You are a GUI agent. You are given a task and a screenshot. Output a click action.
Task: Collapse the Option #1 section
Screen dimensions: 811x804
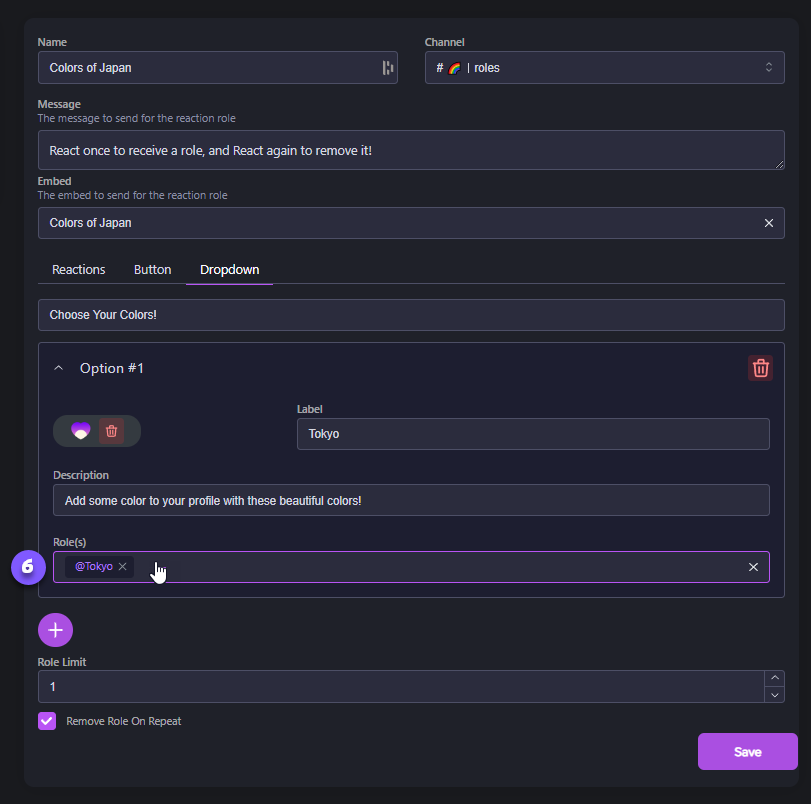coord(58,368)
